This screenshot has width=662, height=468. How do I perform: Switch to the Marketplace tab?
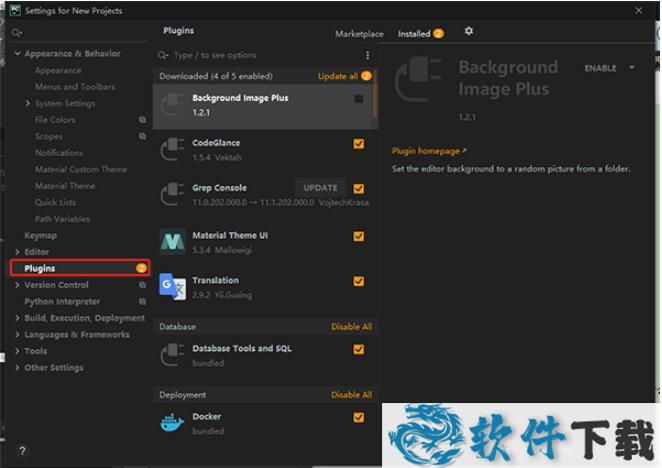[x=359, y=34]
